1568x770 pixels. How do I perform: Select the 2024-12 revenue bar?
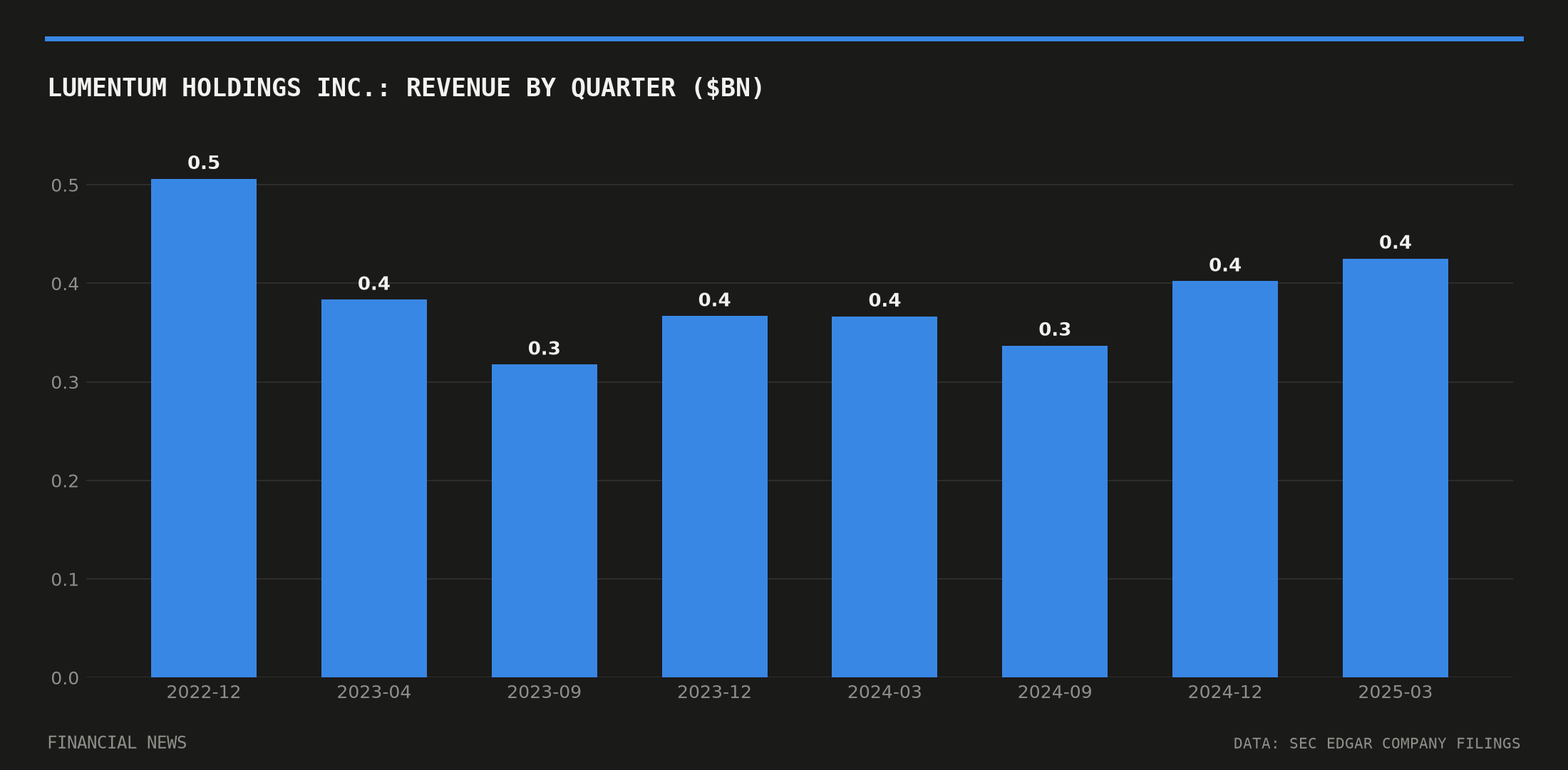[1225, 479]
